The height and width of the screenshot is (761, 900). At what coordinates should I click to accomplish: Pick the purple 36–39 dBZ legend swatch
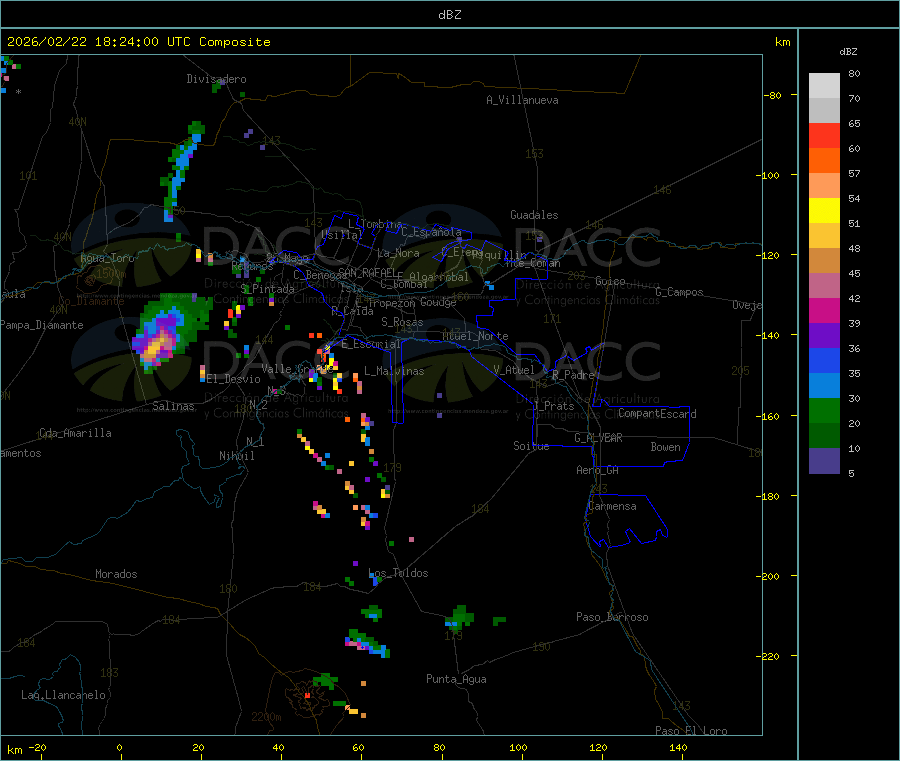(824, 335)
